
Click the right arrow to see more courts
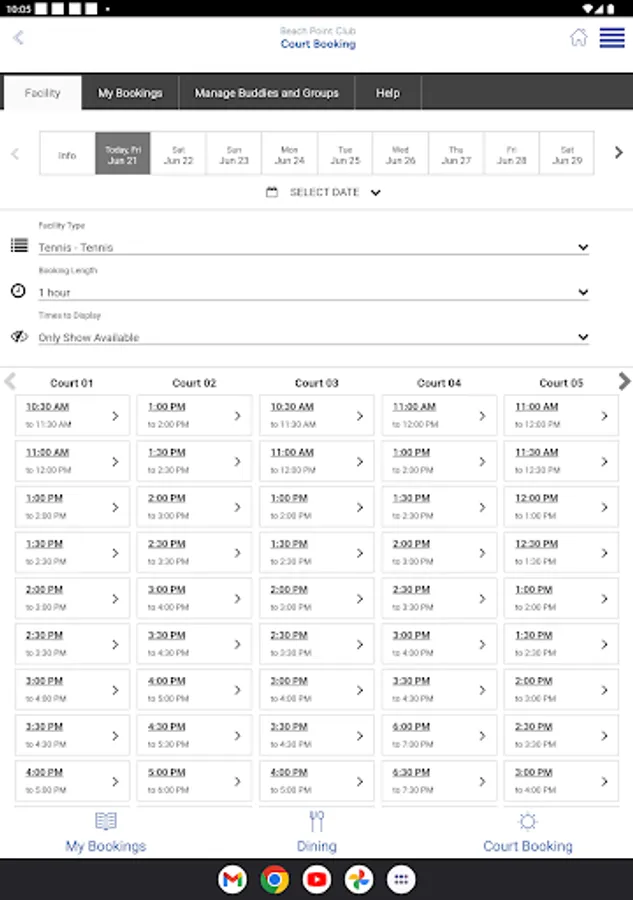click(x=623, y=382)
